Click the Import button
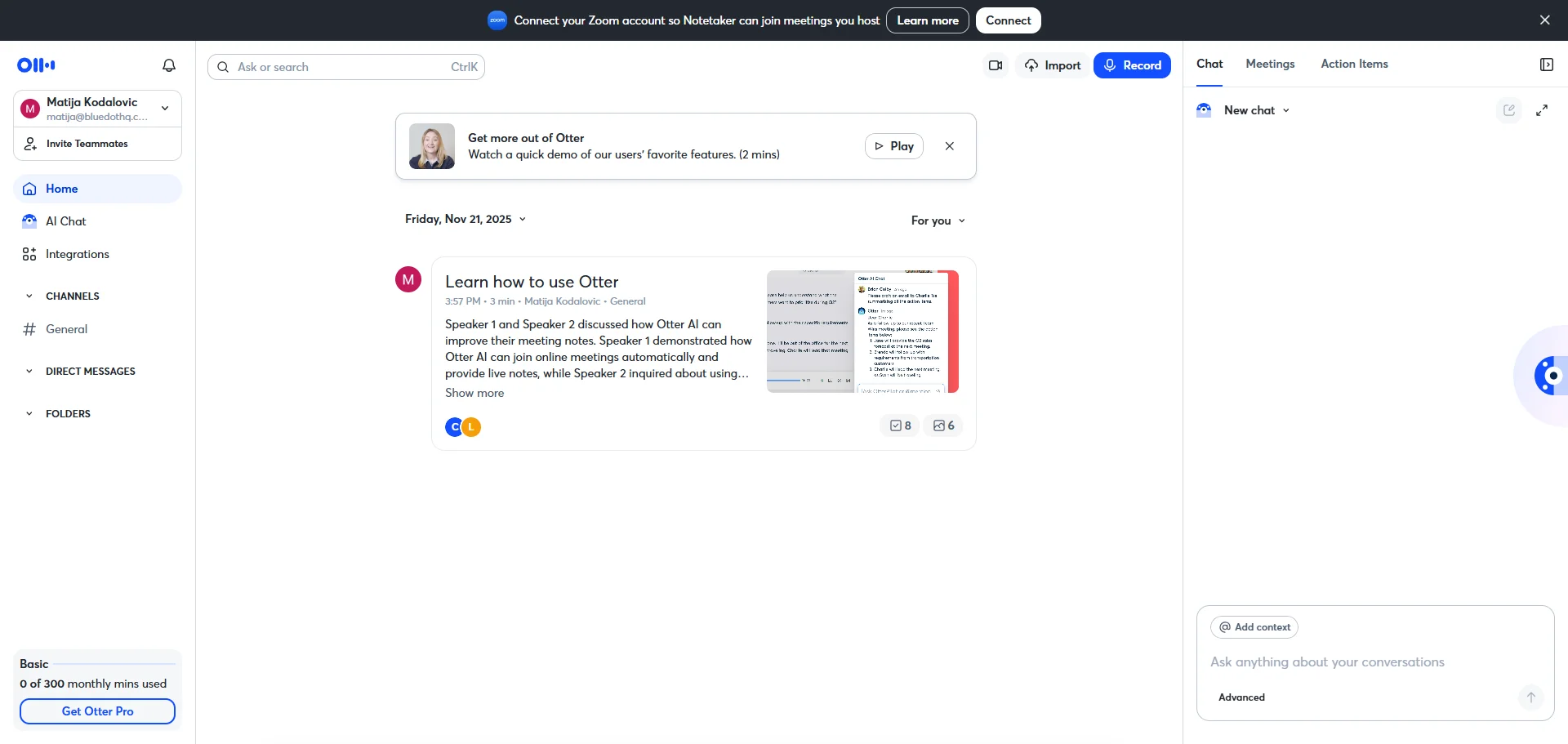Viewport: 1568px width, 744px height. (1053, 65)
